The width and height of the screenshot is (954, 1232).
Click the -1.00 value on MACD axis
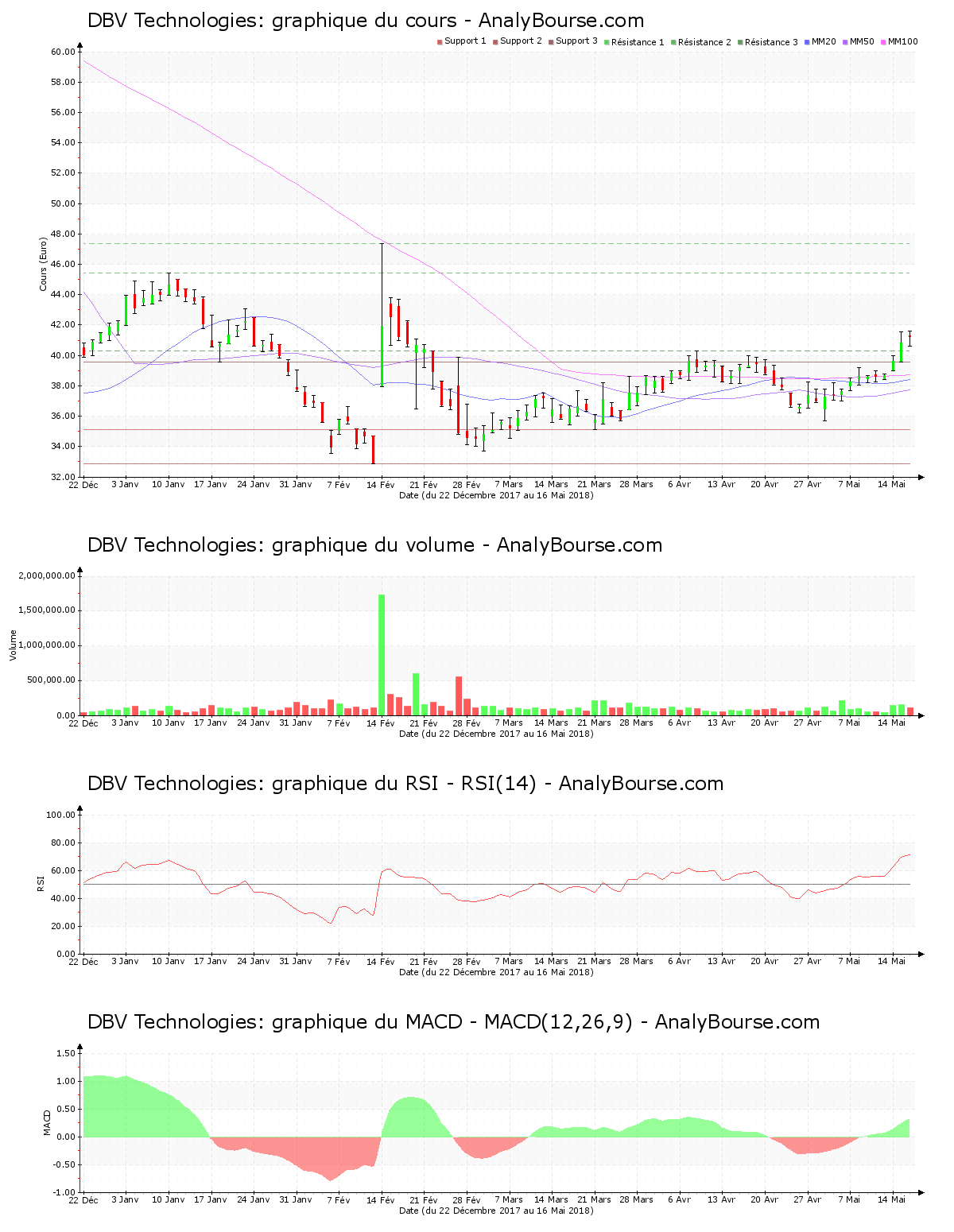coord(64,1192)
